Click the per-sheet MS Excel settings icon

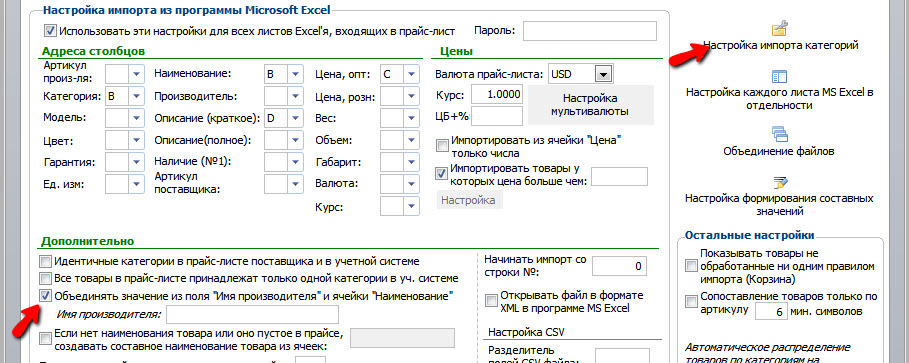tap(779, 77)
